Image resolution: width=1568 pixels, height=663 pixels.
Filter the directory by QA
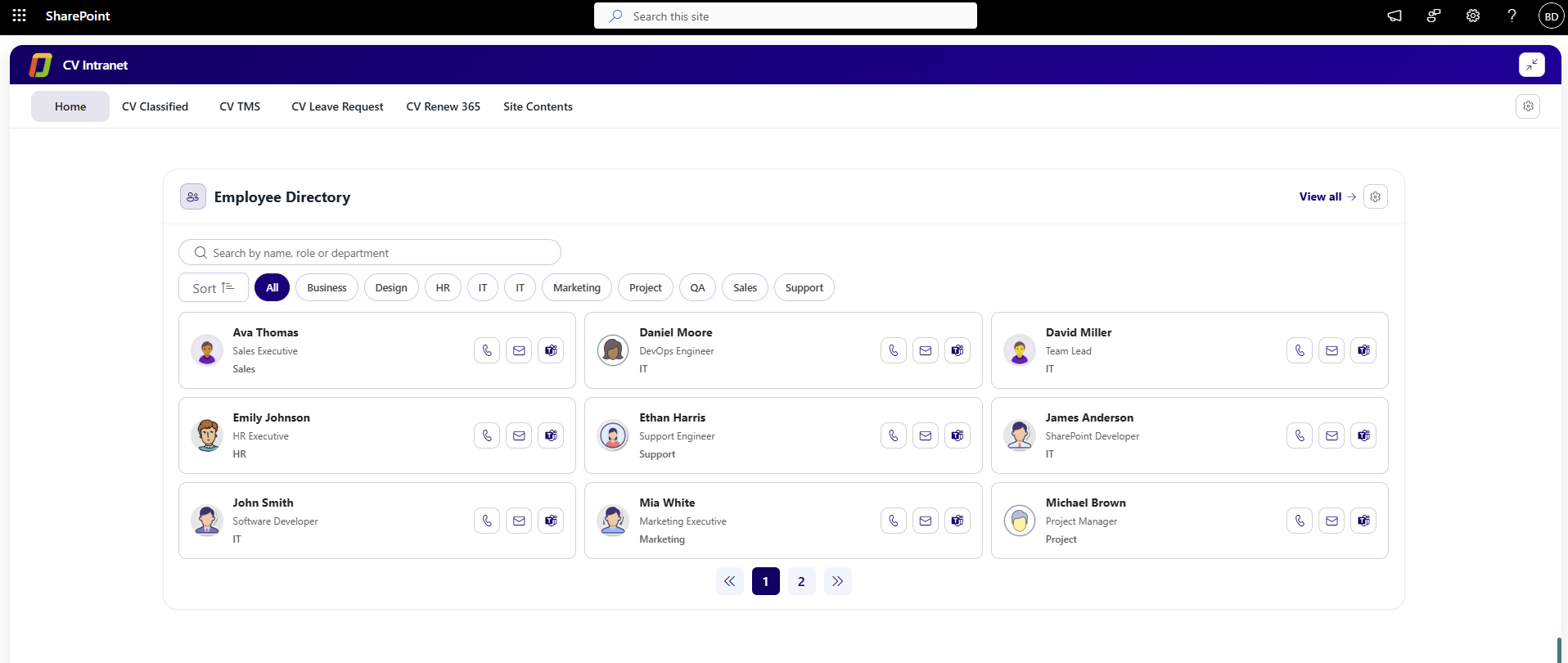click(x=697, y=287)
